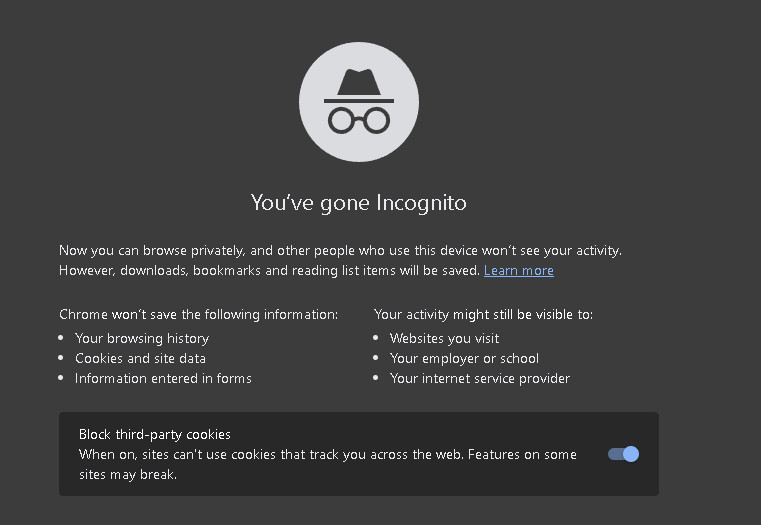Click the 'When on, sites can't use cookies' description
The height and width of the screenshot is (525, 761).
pyautogui.click(x=328, y=464)
